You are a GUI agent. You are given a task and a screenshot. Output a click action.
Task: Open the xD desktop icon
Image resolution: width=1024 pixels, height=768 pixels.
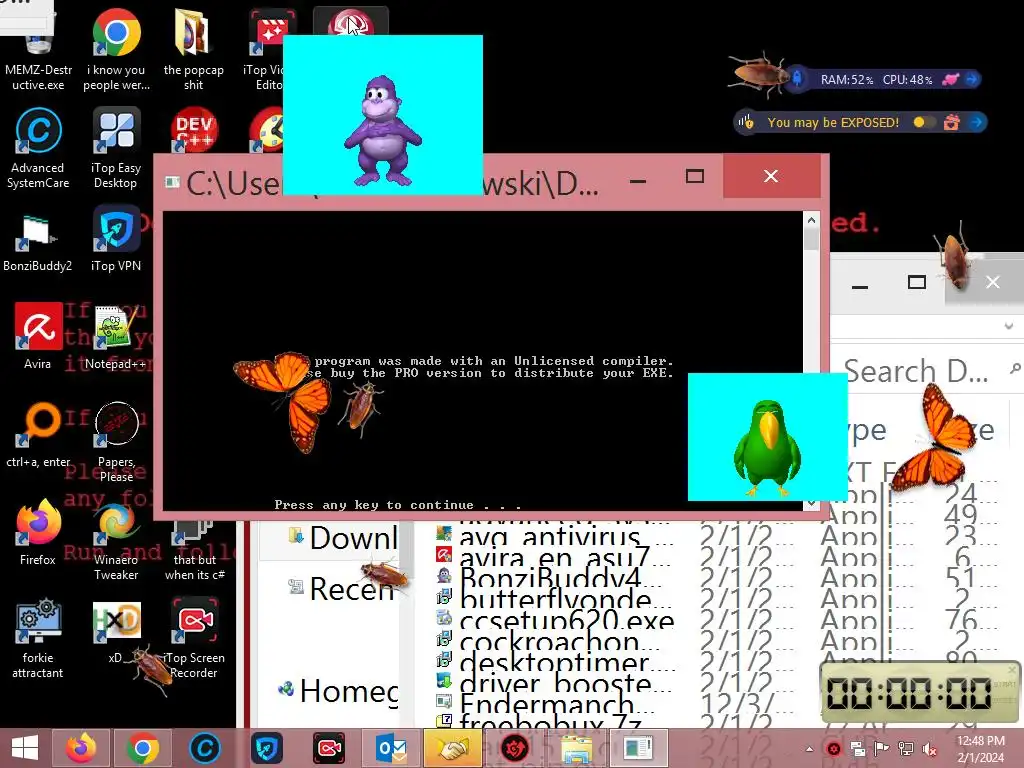pyautogui.click(x=116, y=630)
